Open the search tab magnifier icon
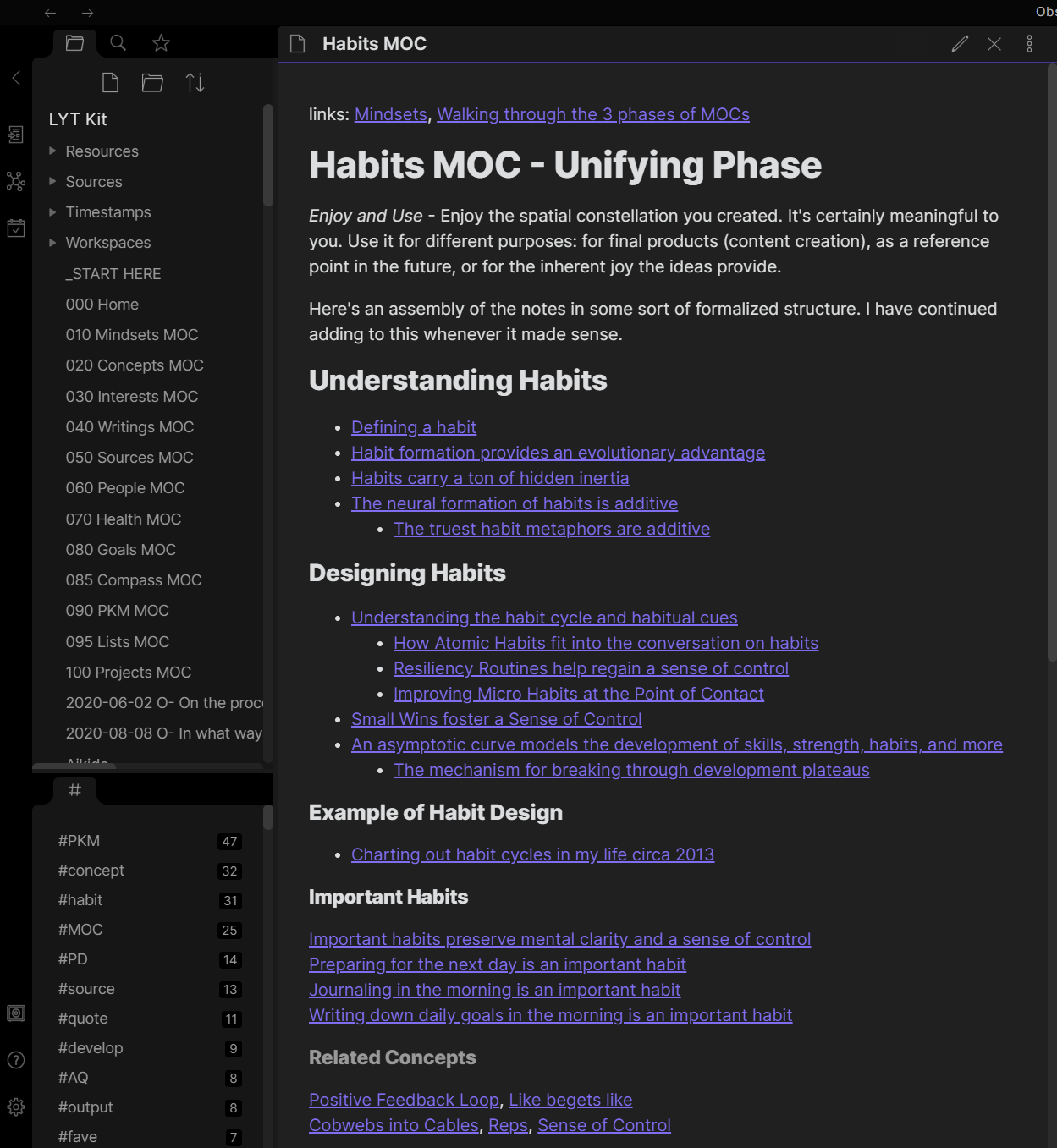 tap(118, 42)
